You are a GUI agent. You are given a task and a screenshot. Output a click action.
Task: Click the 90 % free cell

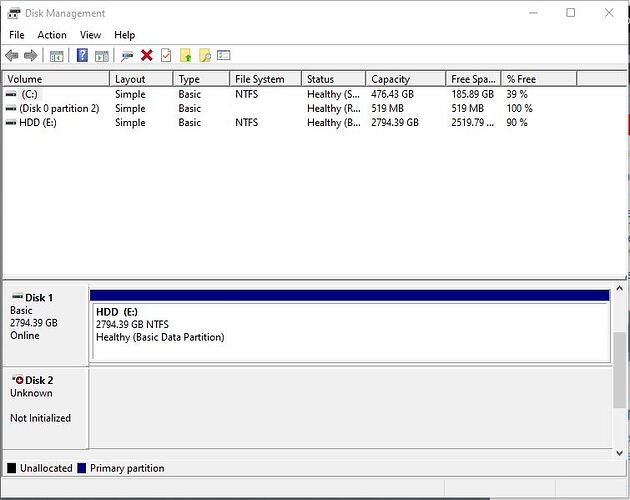point(517,123)
